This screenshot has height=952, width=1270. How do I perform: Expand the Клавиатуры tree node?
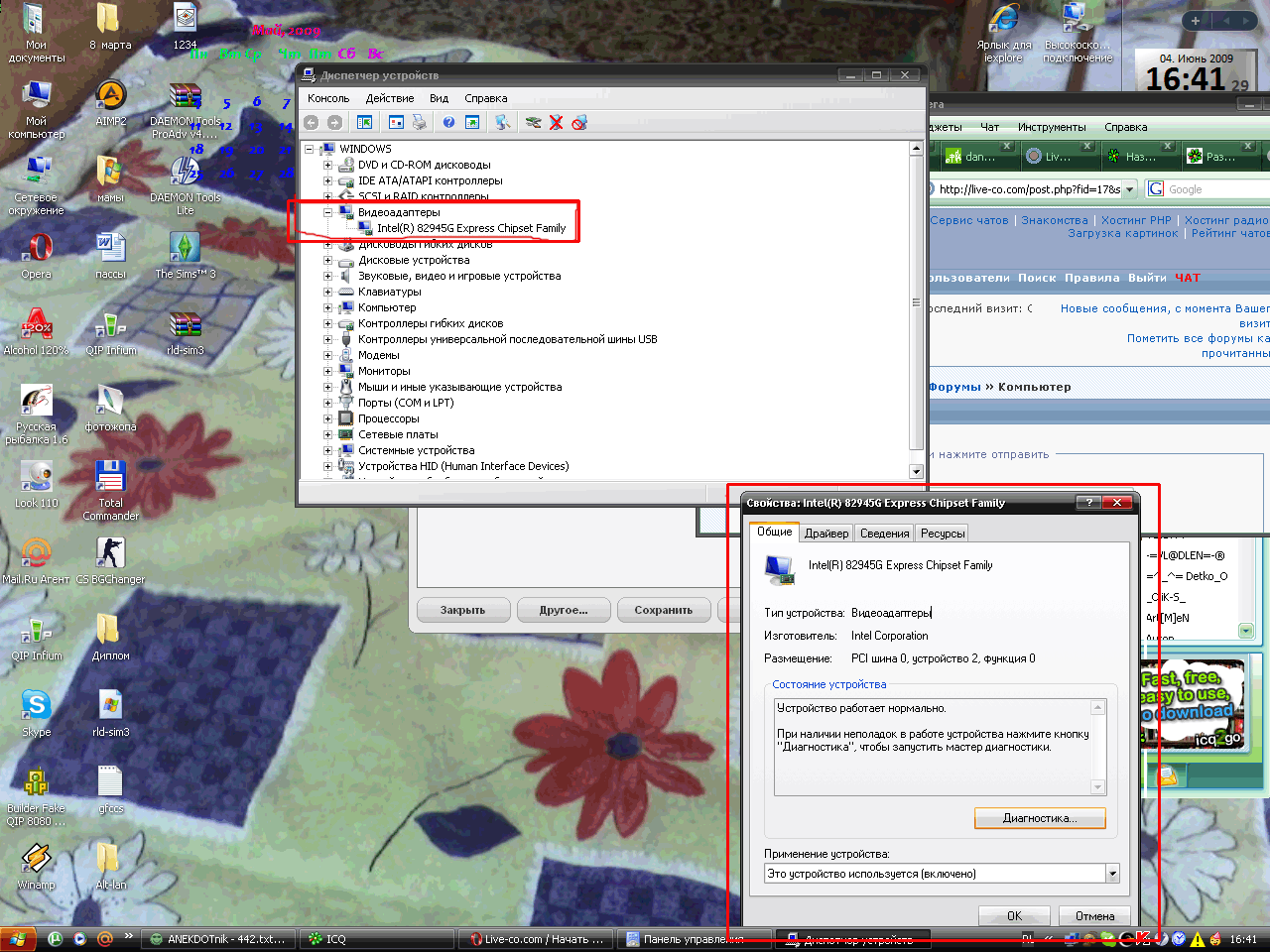pos(327,292)
